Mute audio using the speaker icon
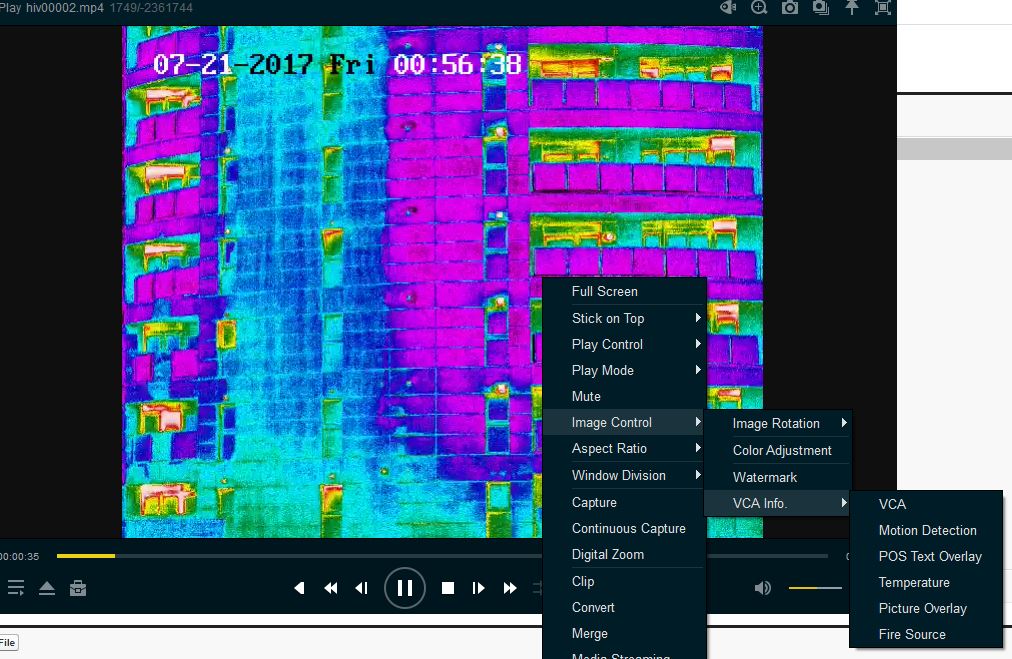 763,588
